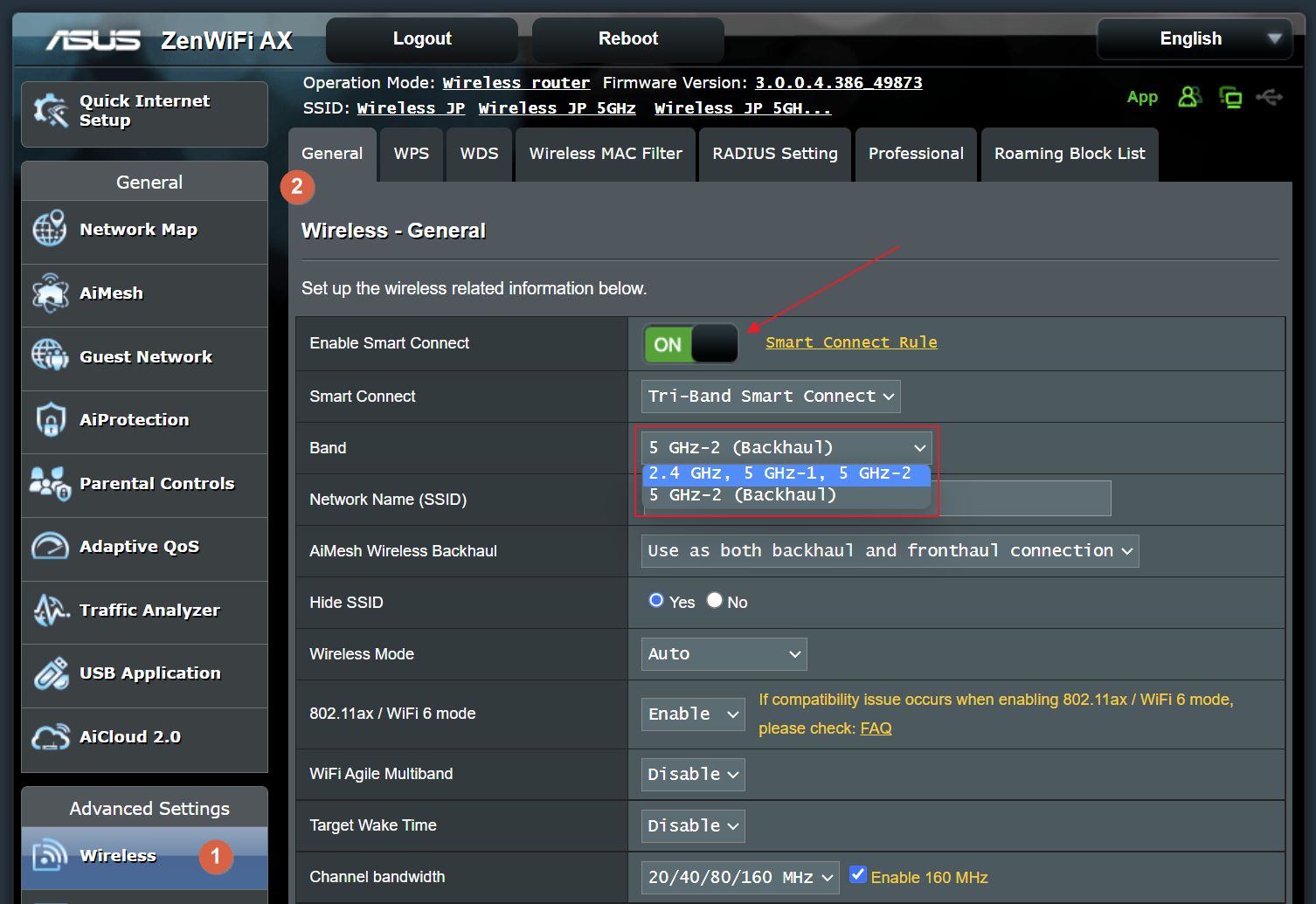
Task: Click the AiMesh sidebar icon
Action: tap(50, 293)
